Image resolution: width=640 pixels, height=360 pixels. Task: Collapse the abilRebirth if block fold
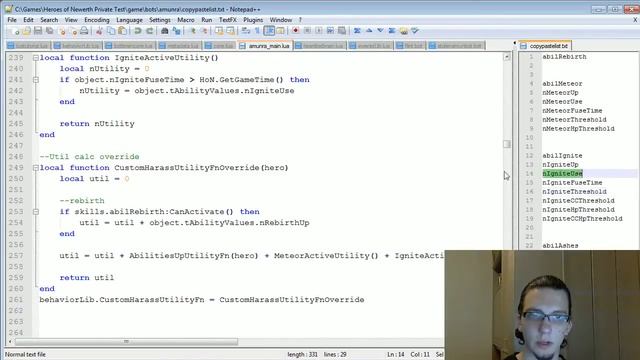coord(36,212)
